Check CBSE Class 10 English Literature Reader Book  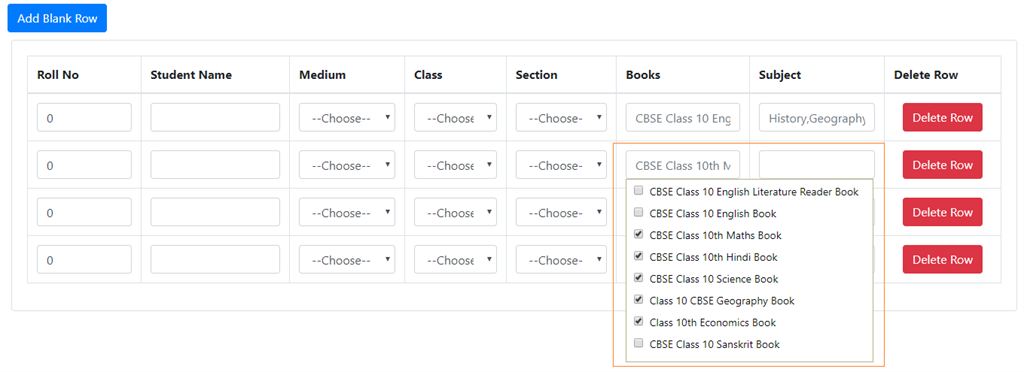tap(639, 192)
